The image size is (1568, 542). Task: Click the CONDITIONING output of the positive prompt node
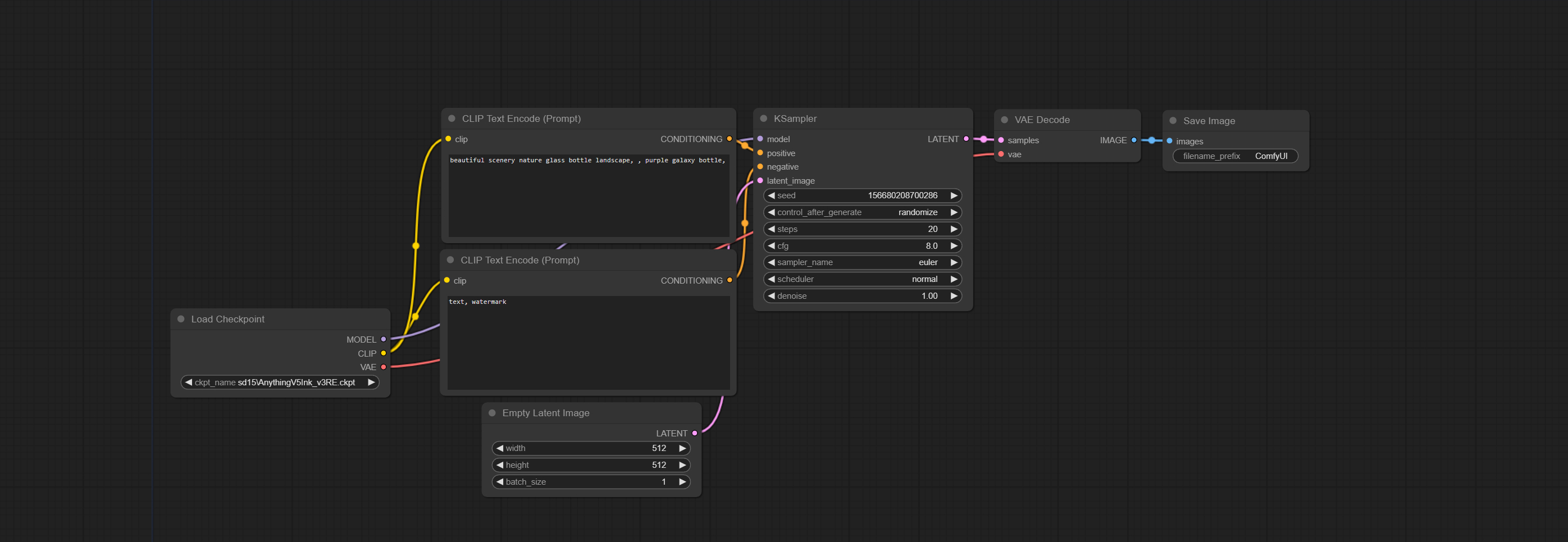click(x=729, y=139)
